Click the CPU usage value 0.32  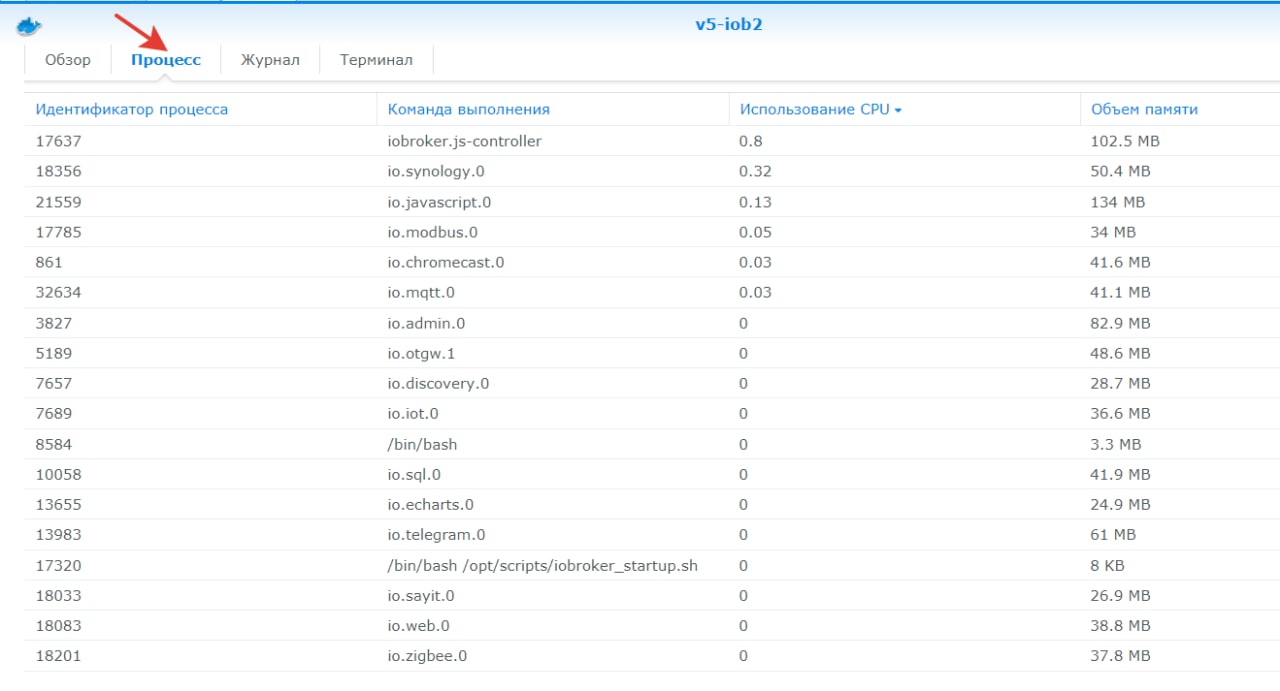click(x=756, y=171)
